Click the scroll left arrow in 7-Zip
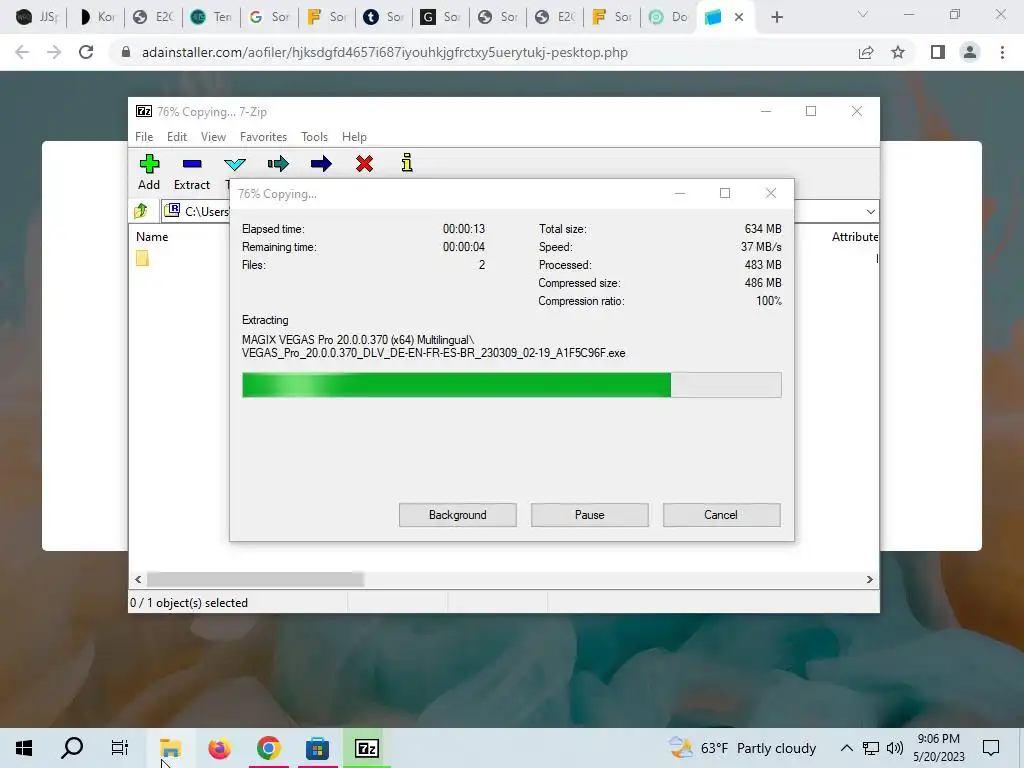 pos(138,579)
